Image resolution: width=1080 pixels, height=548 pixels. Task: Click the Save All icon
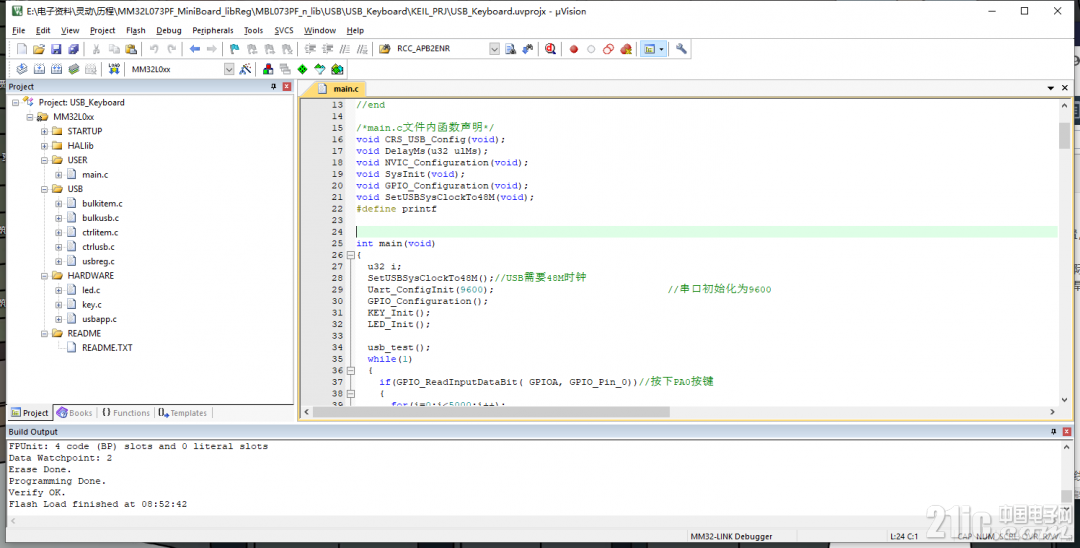[x=74, y=49]
